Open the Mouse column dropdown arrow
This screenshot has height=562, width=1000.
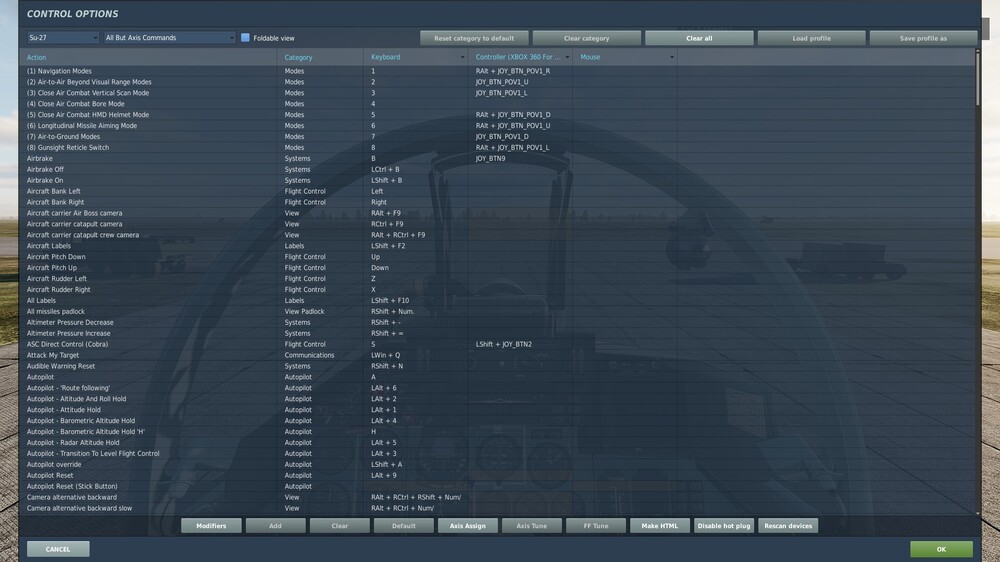tap(672, 57)
